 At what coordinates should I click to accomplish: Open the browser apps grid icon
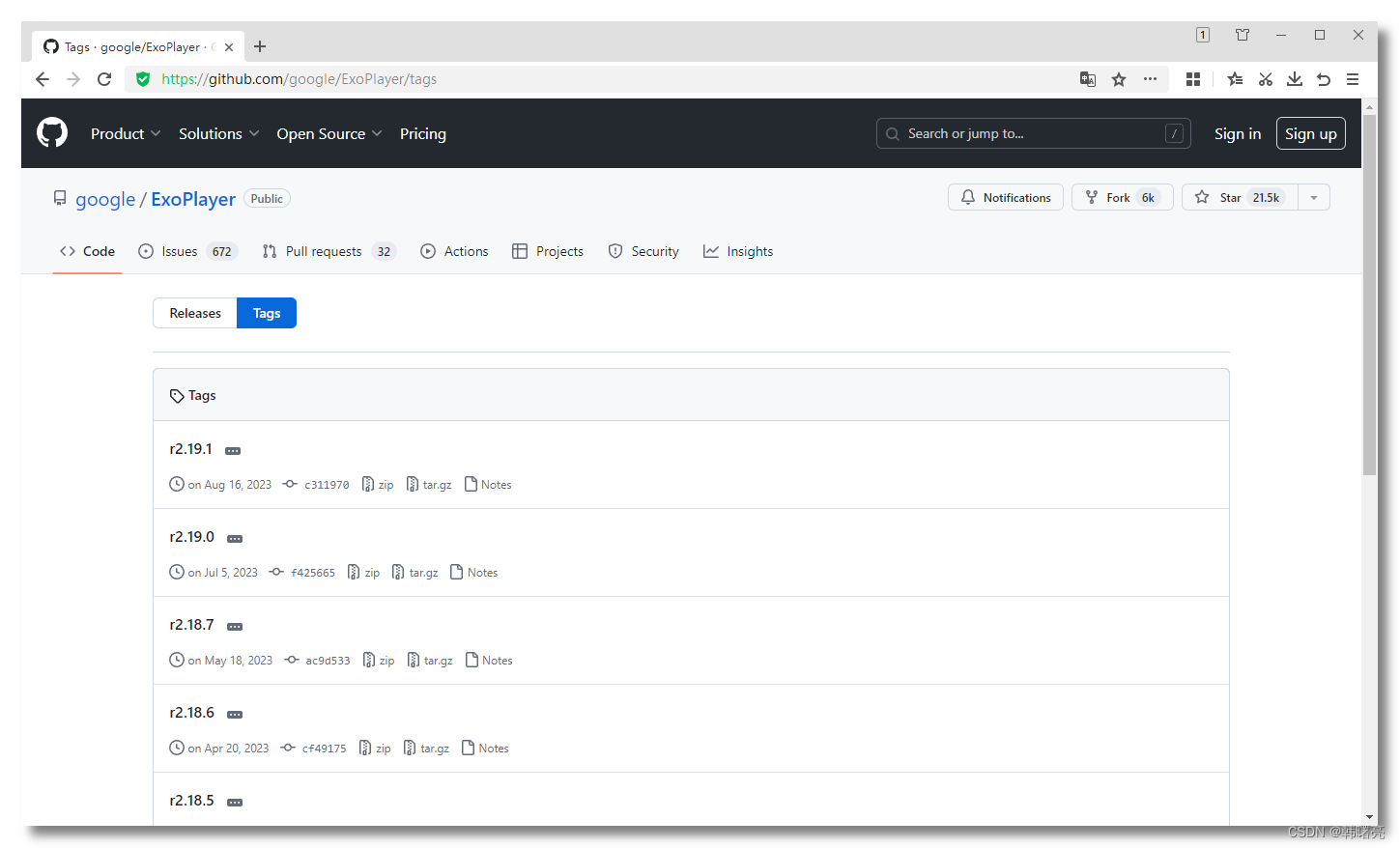coord(1193,79)
